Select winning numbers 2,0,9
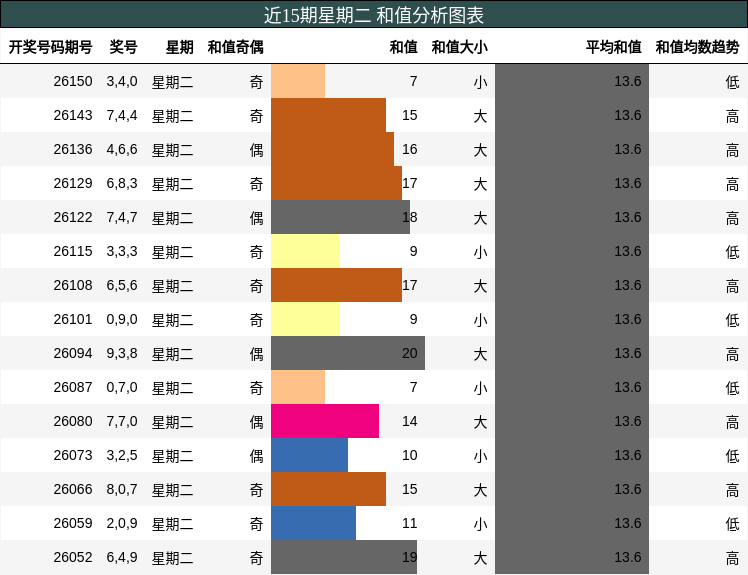The image size is (748, 575). [122, 523]
